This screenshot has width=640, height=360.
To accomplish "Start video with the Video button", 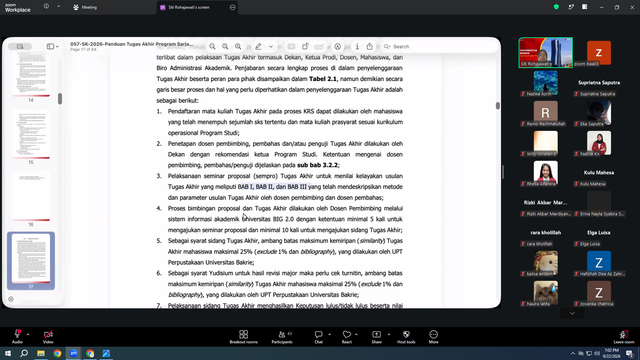I will [48, 336].
